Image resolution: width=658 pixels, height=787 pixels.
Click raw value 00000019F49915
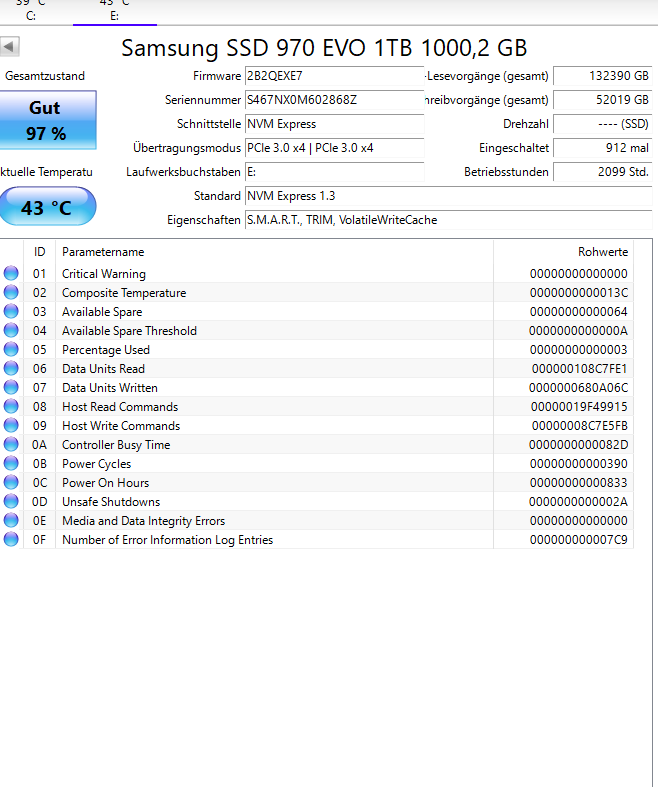point(579,407)
